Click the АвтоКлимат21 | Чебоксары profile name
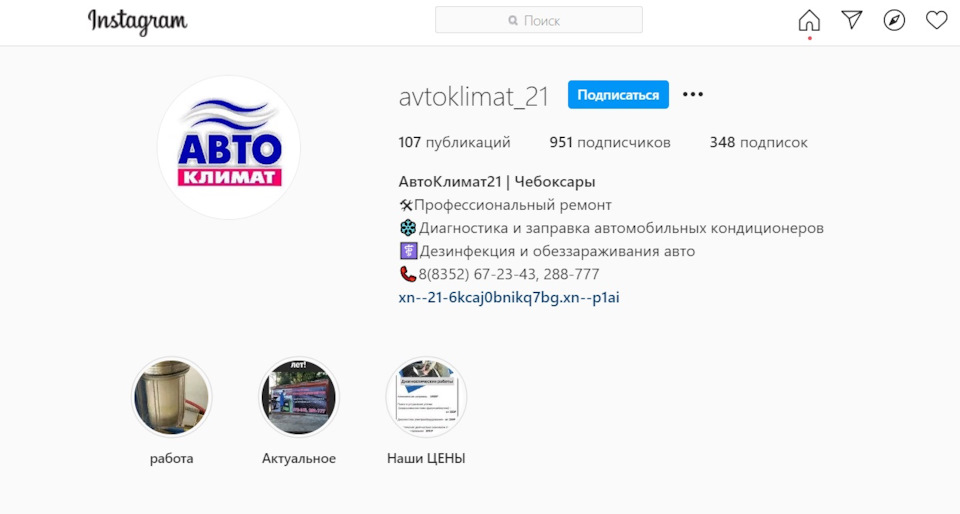960x514 pixels. [x=497, y=182]
